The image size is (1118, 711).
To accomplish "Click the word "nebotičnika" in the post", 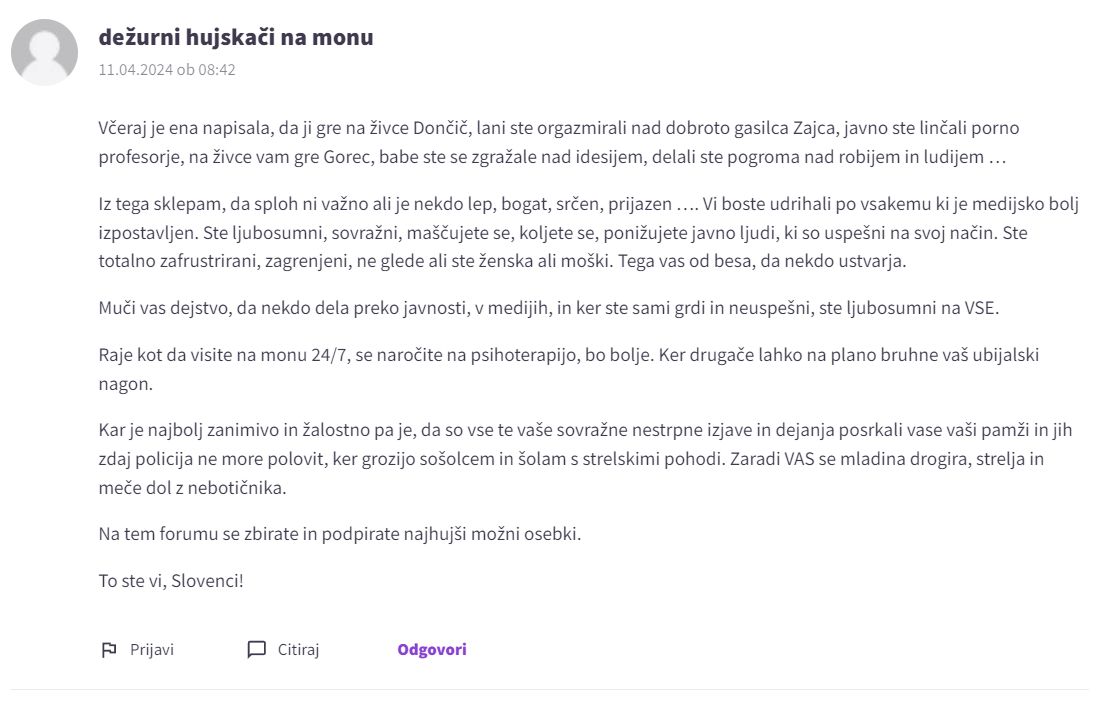I will coord(274,489).
